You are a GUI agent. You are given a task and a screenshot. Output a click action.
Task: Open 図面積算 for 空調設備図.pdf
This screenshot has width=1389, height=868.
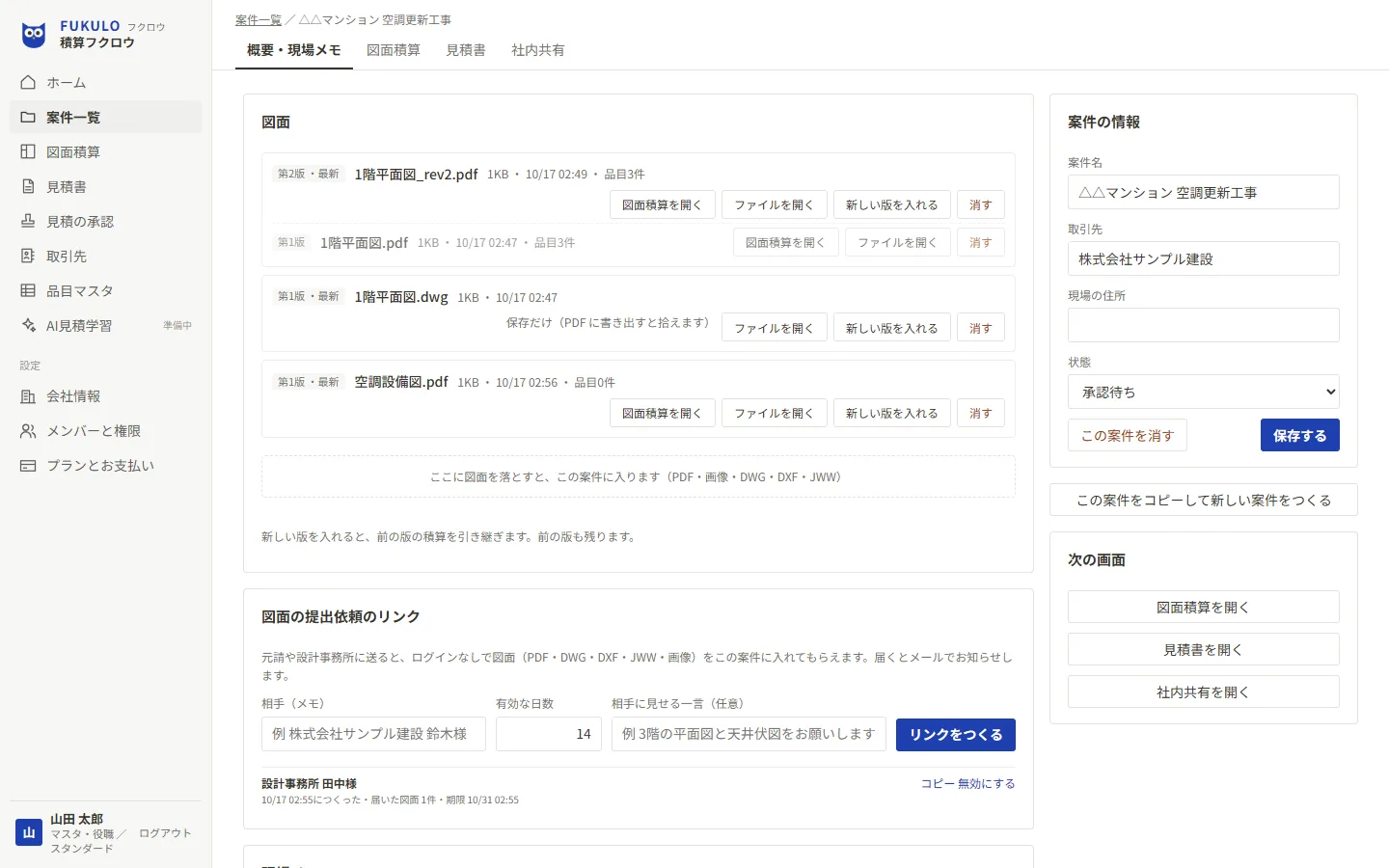(662, 413)
